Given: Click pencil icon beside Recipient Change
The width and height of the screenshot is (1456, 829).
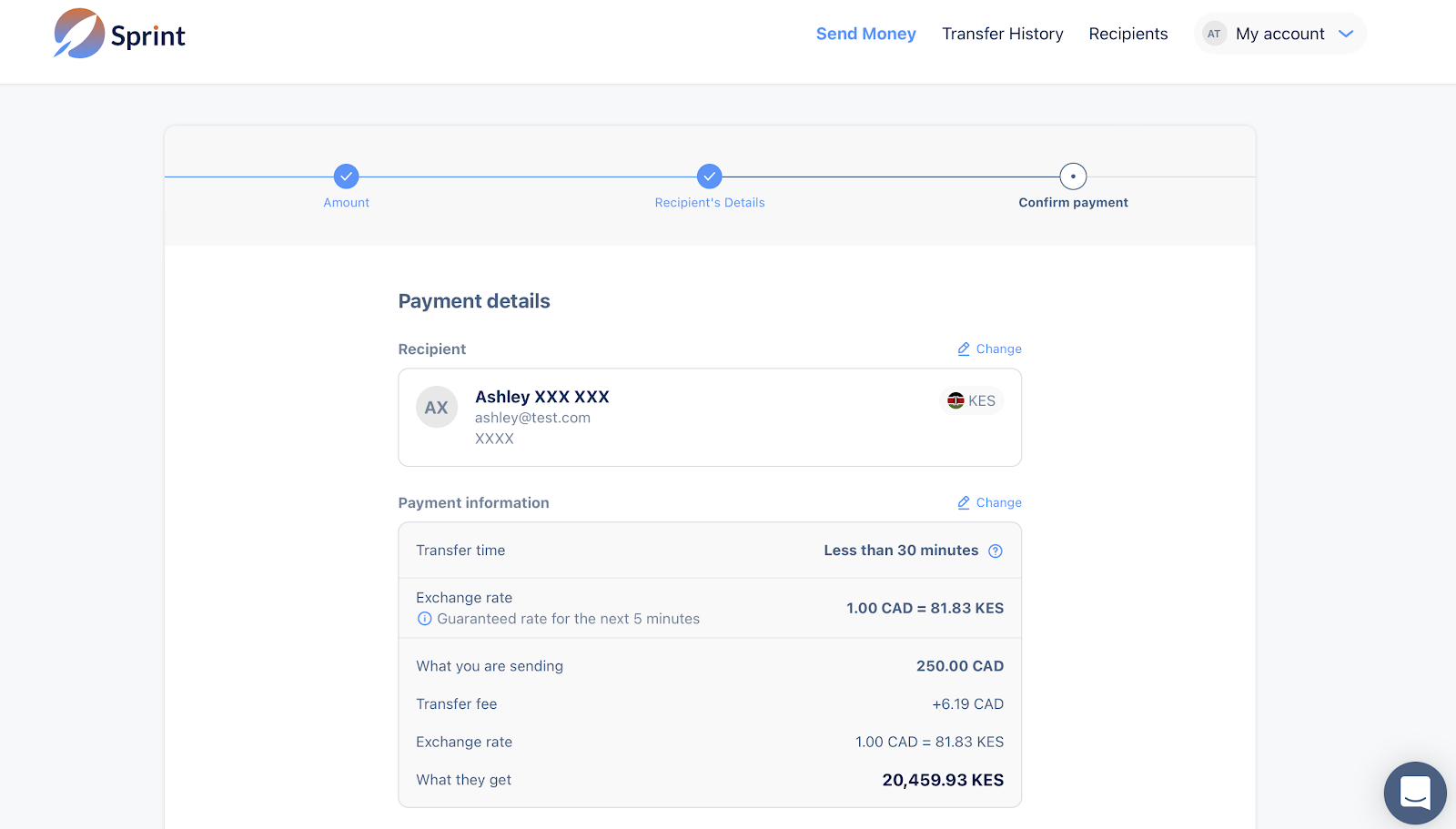Looking at the screenshot, I should coord(964,349).
